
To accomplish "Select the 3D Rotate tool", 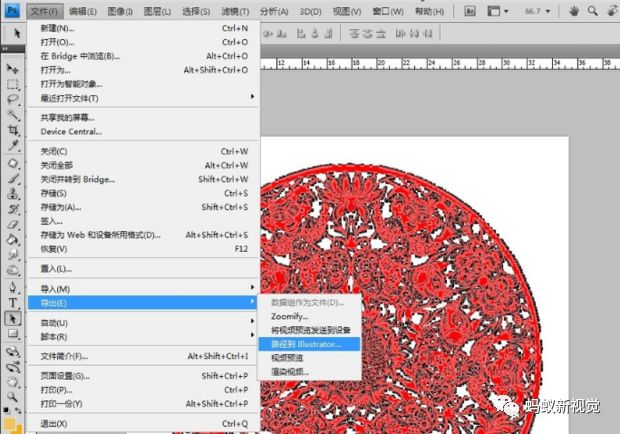I will [13, 351].
